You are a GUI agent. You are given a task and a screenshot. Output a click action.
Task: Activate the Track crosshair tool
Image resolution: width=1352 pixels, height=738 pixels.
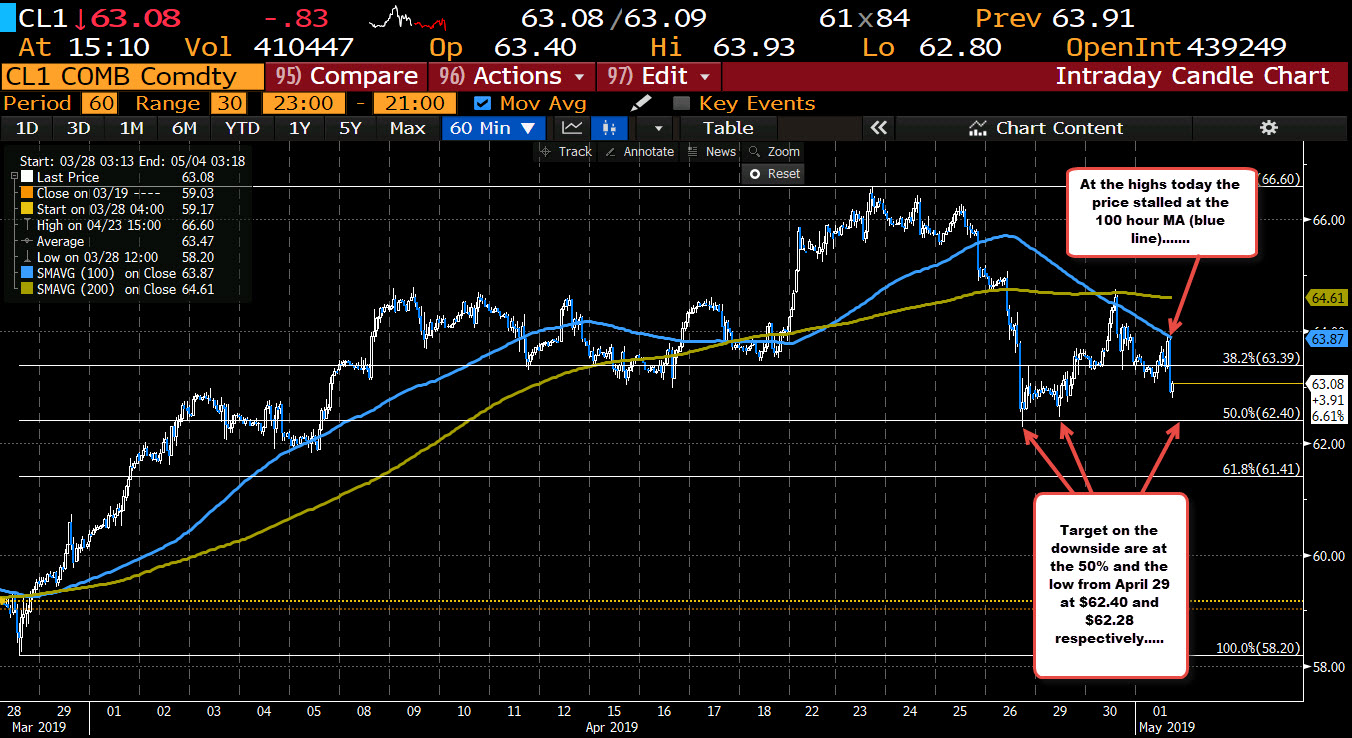click(x=566, y=152)
